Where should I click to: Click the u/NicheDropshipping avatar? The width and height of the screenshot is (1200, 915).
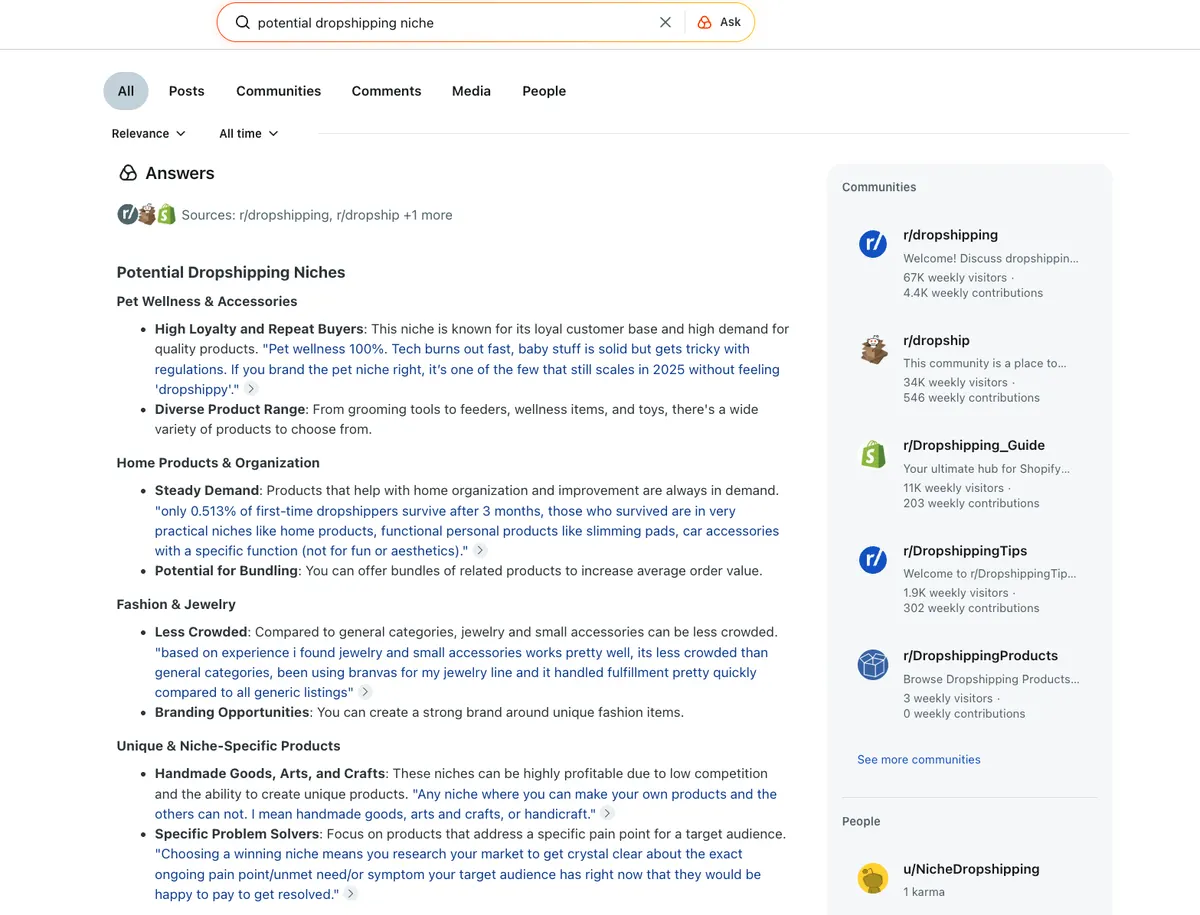872,877
